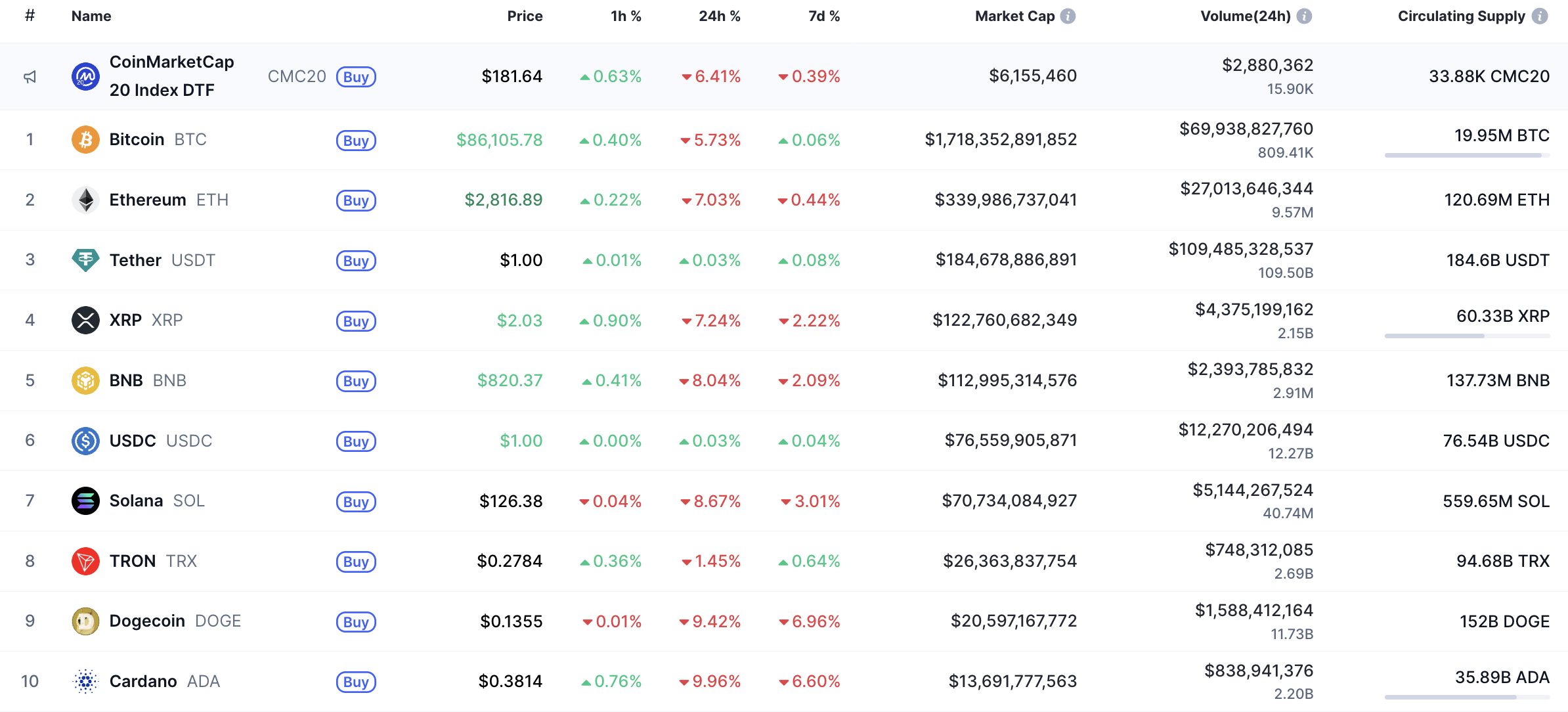Click the Solana logo icon
1568x712 pixels.
pyautogui.click(x=85, y=501)
